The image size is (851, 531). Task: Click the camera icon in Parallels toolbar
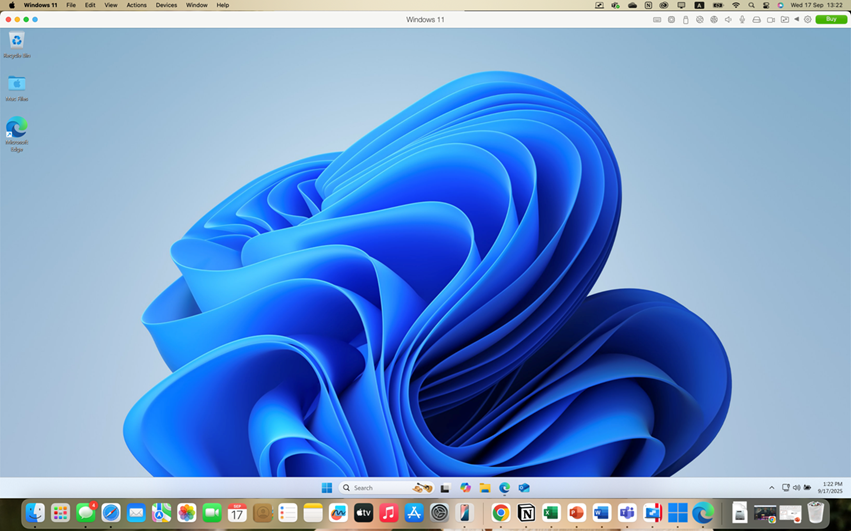coord(771,20)
